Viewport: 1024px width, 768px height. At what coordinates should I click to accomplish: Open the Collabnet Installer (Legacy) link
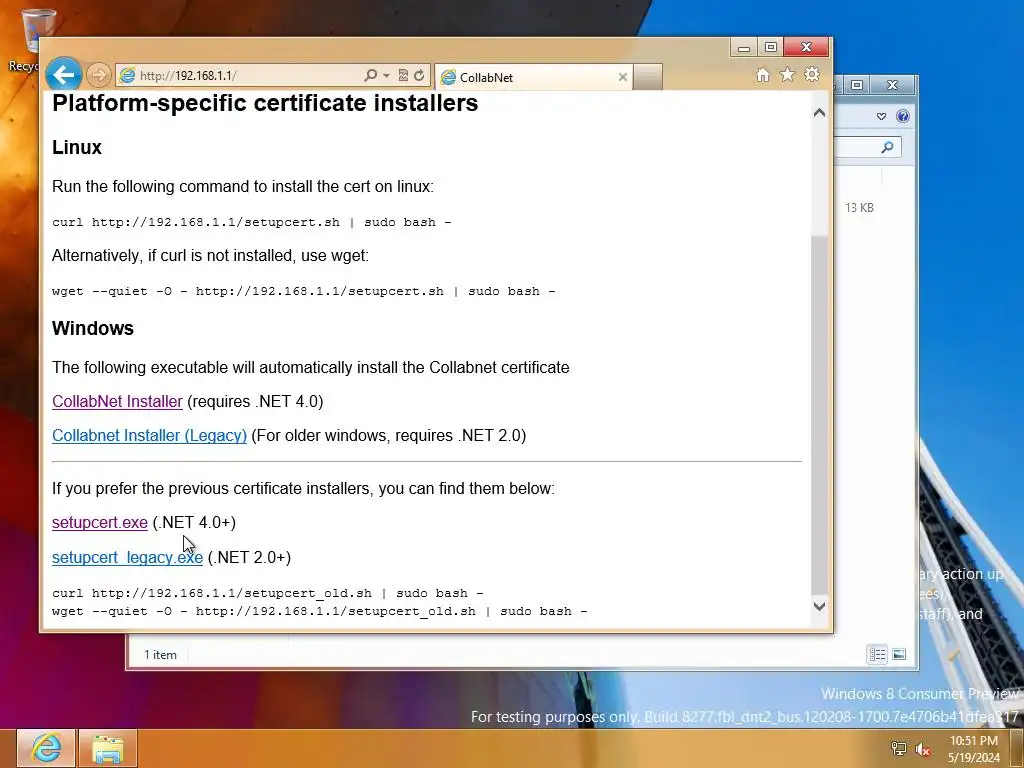pyautogui.click(x=150, y=436)
